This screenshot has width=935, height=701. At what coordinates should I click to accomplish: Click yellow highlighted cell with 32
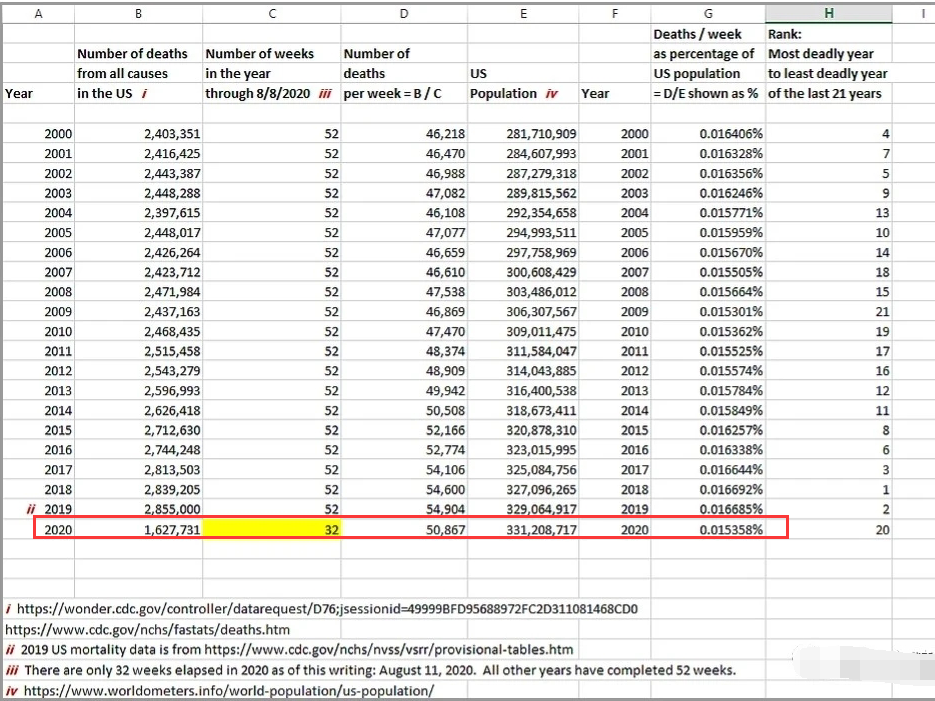click(271, 529)
